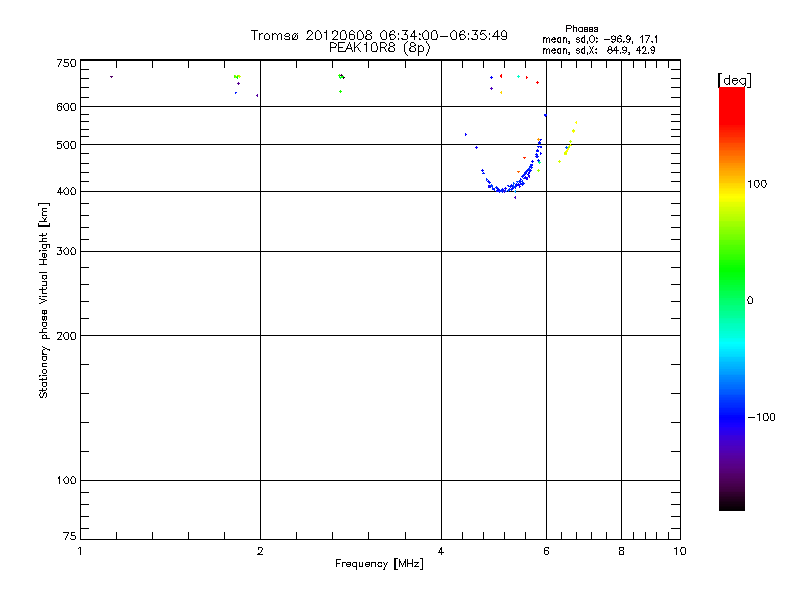The image size is (800, 600).
Task: Click the x-axis tick label '1'
Action: 80,552
